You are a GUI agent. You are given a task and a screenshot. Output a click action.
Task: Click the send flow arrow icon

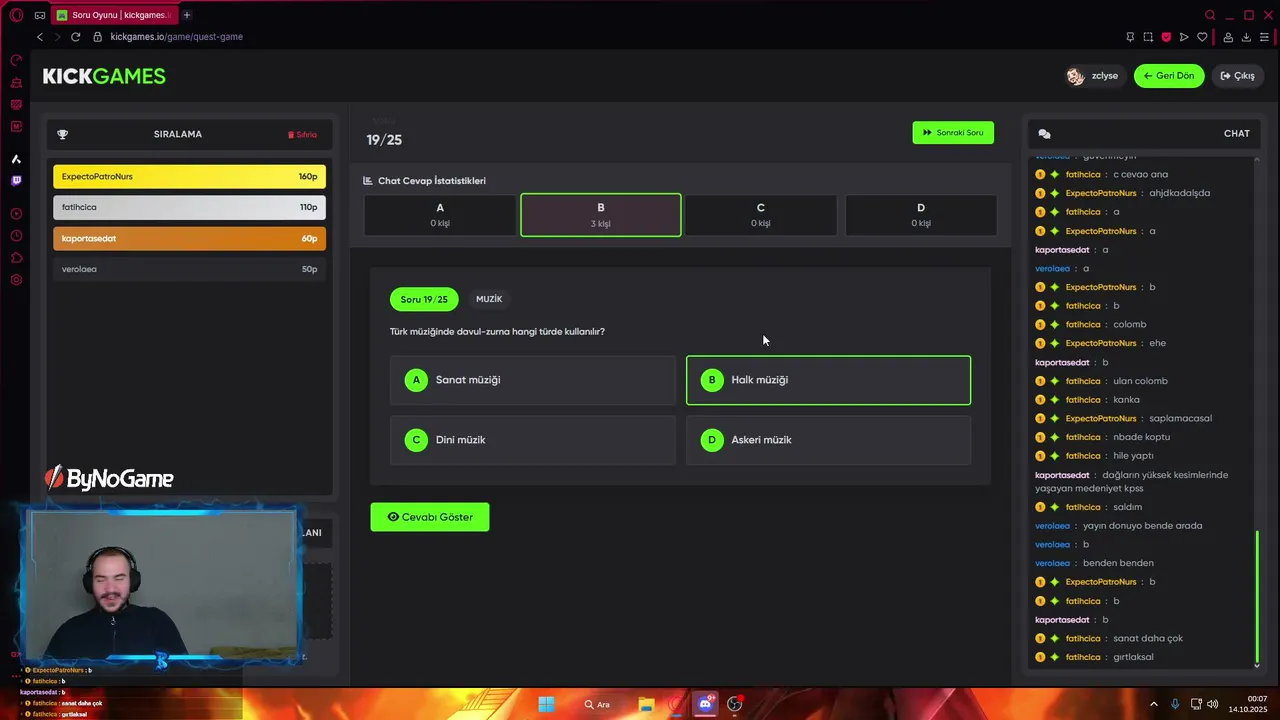[1184, 37]
